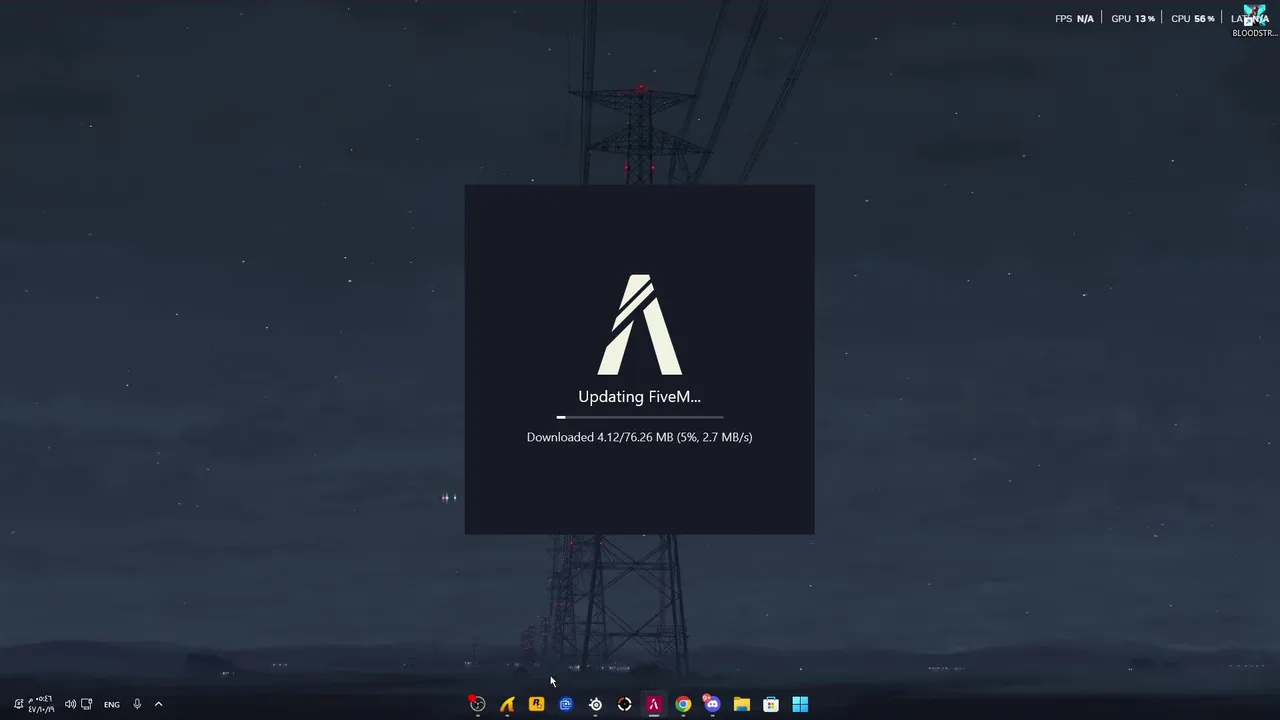Viewport: 1280px width, 720px height.
Task: Click the FPS N/A overlay readout
Action: coord(1074,18)
